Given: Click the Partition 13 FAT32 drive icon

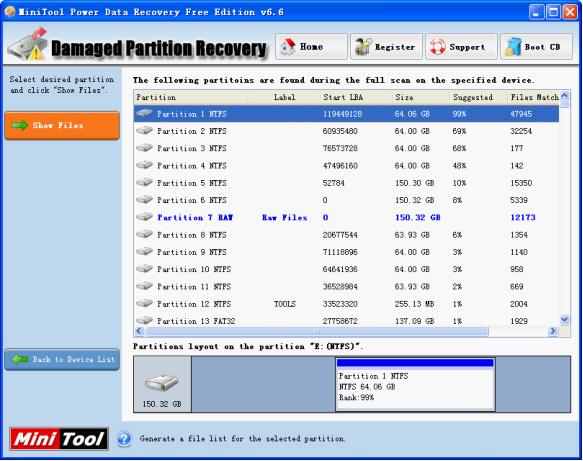Looking at the screenshot, I should tap(144, 320).
